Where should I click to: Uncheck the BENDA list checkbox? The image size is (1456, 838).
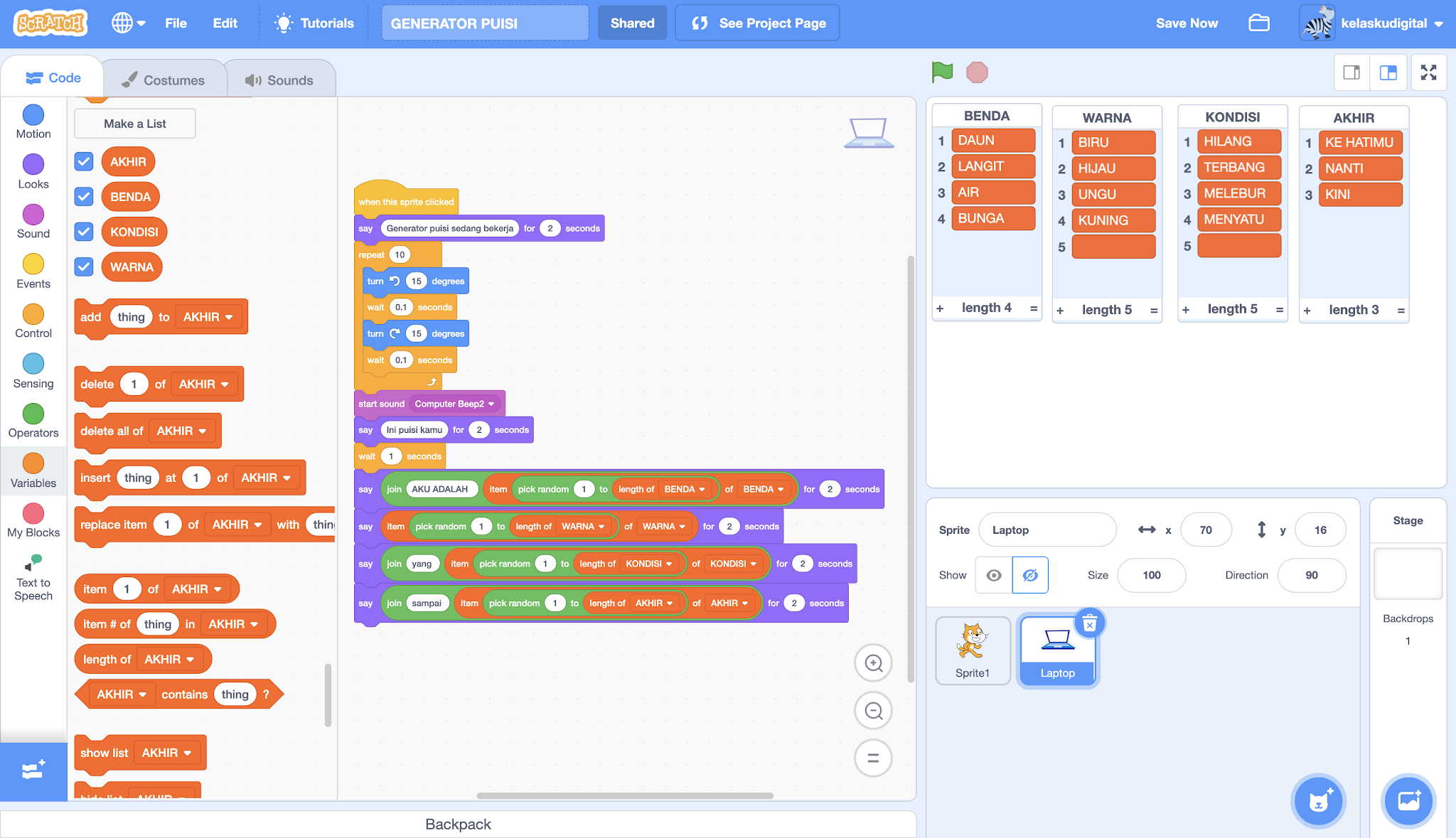[x=84, y=197]
